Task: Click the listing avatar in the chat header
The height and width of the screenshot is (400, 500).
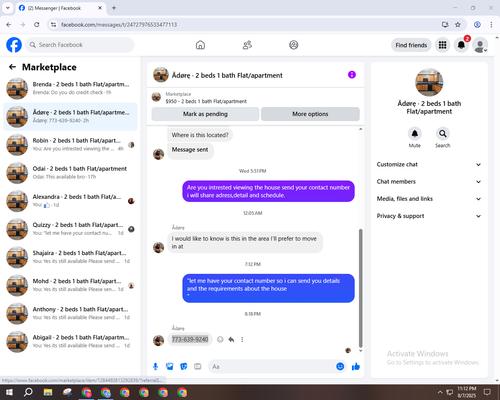Action: (161, 75)
